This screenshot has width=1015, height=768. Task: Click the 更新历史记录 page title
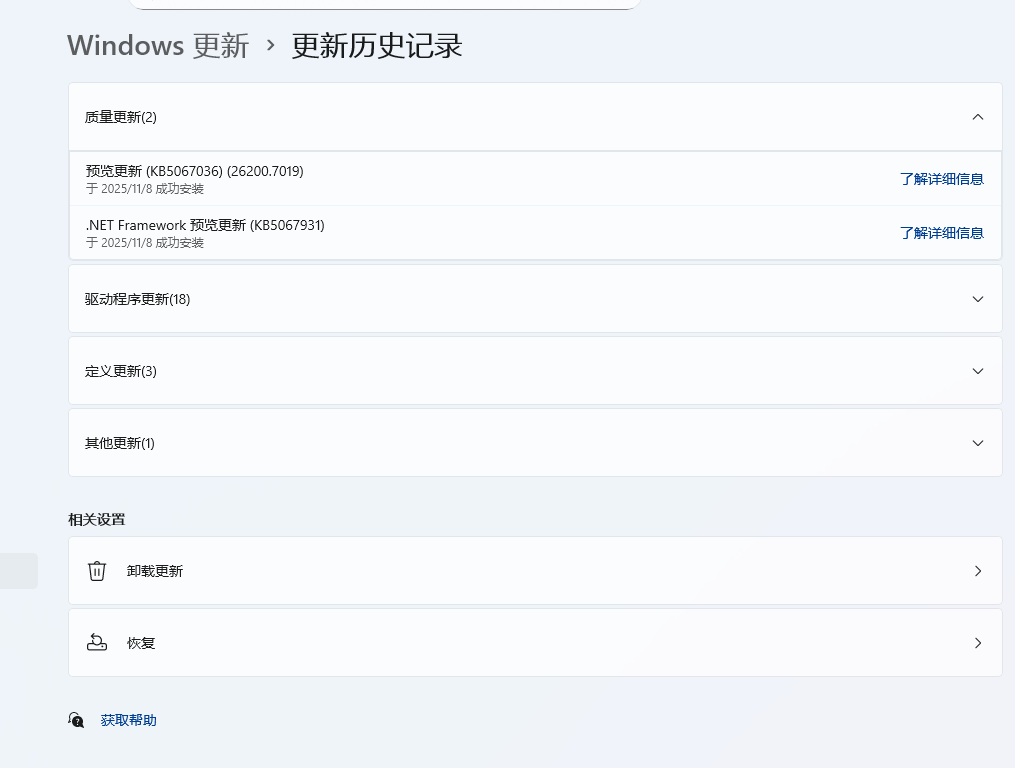coord(377,45)
